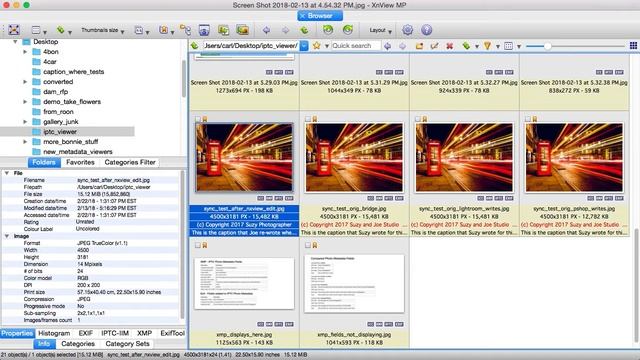Click the green up-folder icon in the main toolbar
The image size is (640, 360).
(x=304, y=30)
